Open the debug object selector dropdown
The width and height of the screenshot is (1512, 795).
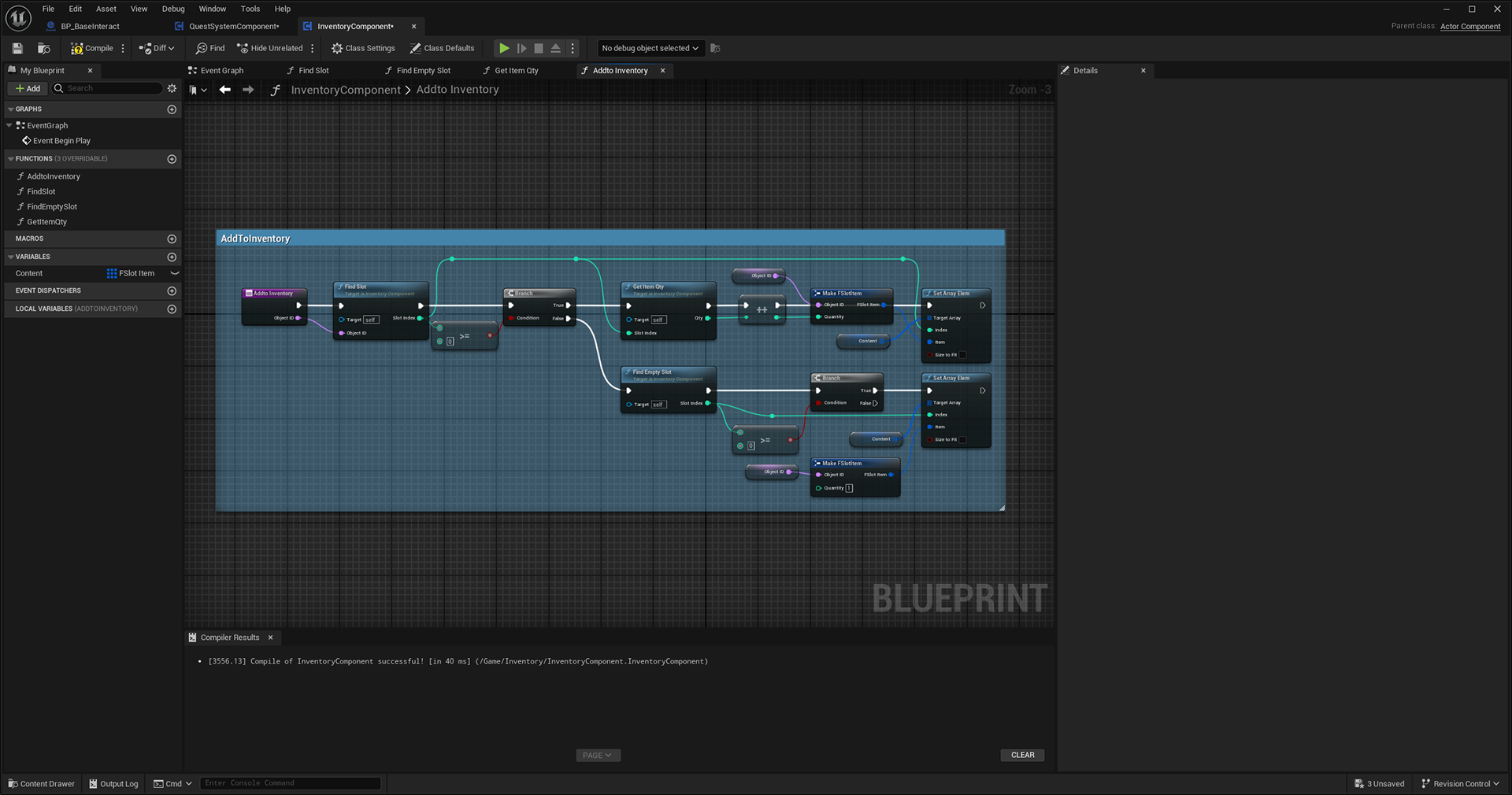(x=650, y=48)
